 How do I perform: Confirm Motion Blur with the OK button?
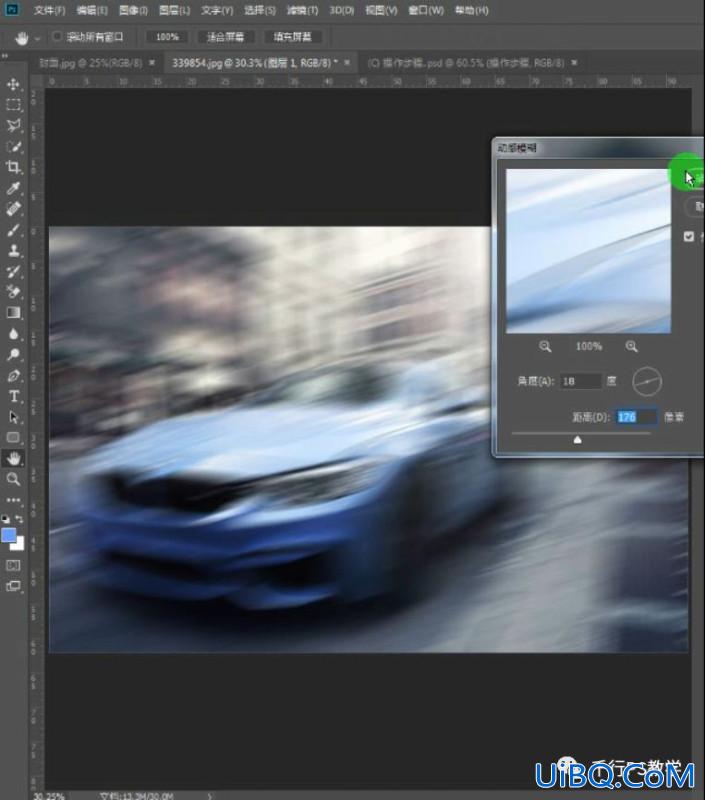click(x=695, y=178)
